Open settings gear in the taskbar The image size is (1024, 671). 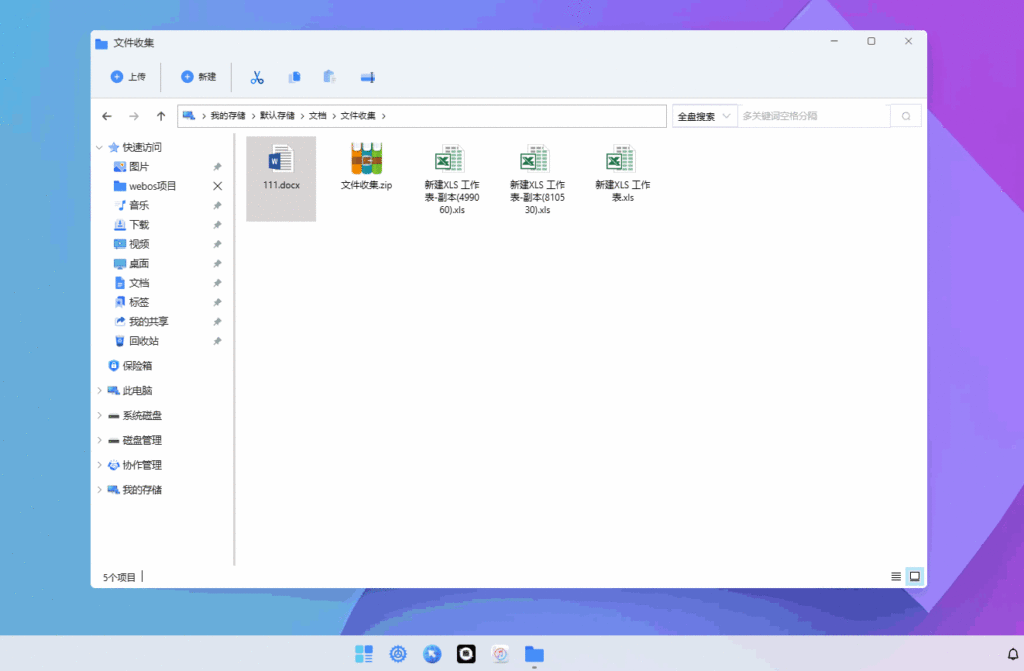(398, 654)
